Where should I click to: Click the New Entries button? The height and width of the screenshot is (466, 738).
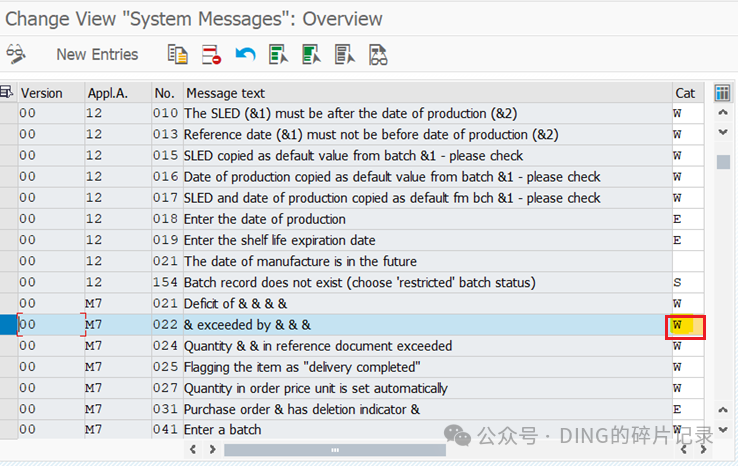tap(97, 55)
